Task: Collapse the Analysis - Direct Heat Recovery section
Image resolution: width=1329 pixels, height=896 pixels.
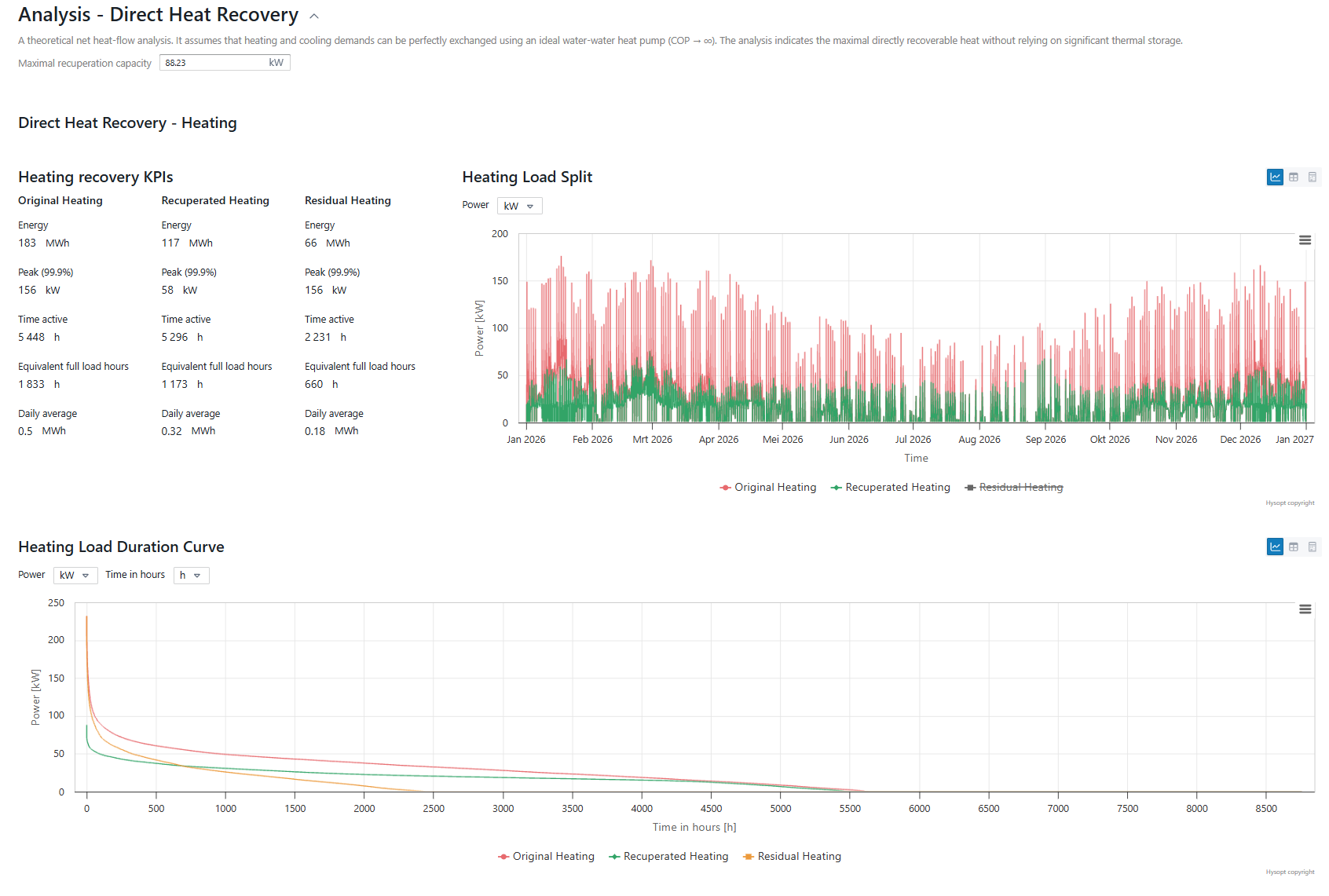Action: [x=314, y=16]
